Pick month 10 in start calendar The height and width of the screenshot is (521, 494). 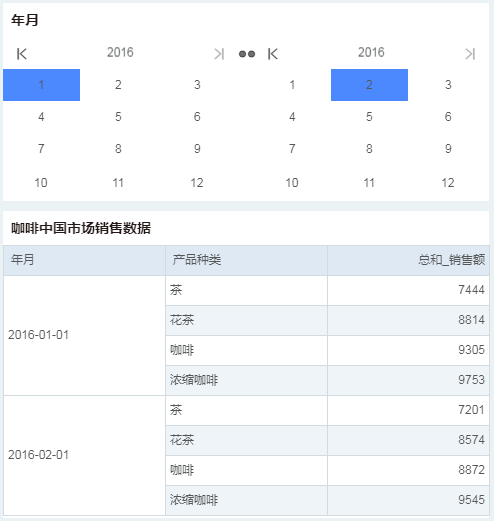point(41,183)
